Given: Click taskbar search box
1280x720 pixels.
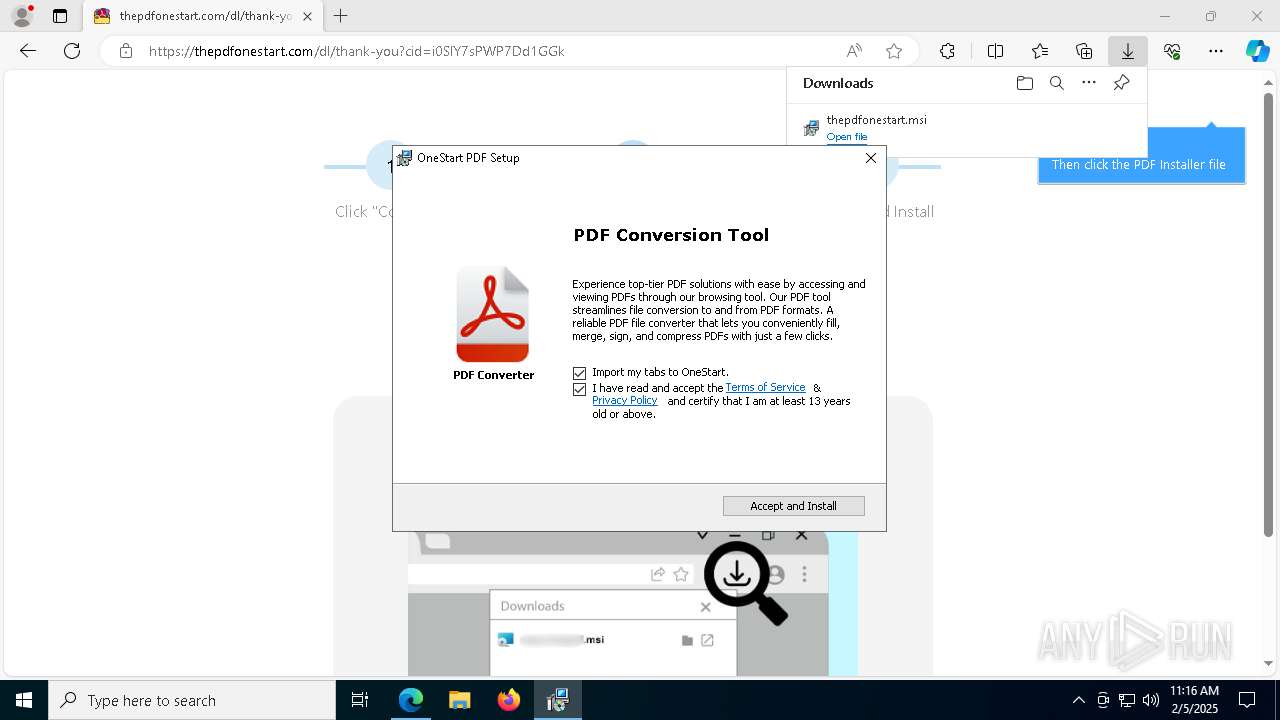Looking at the screenshot, I should 192,700.
